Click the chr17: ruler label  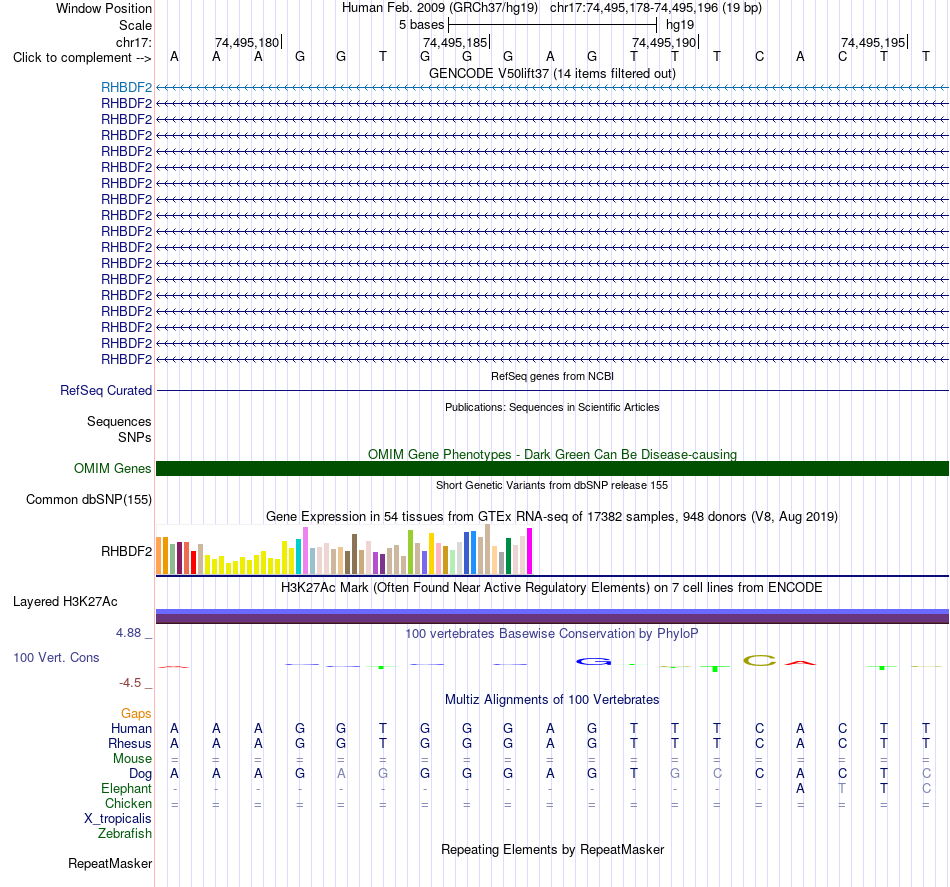click(x=133, y=42)
